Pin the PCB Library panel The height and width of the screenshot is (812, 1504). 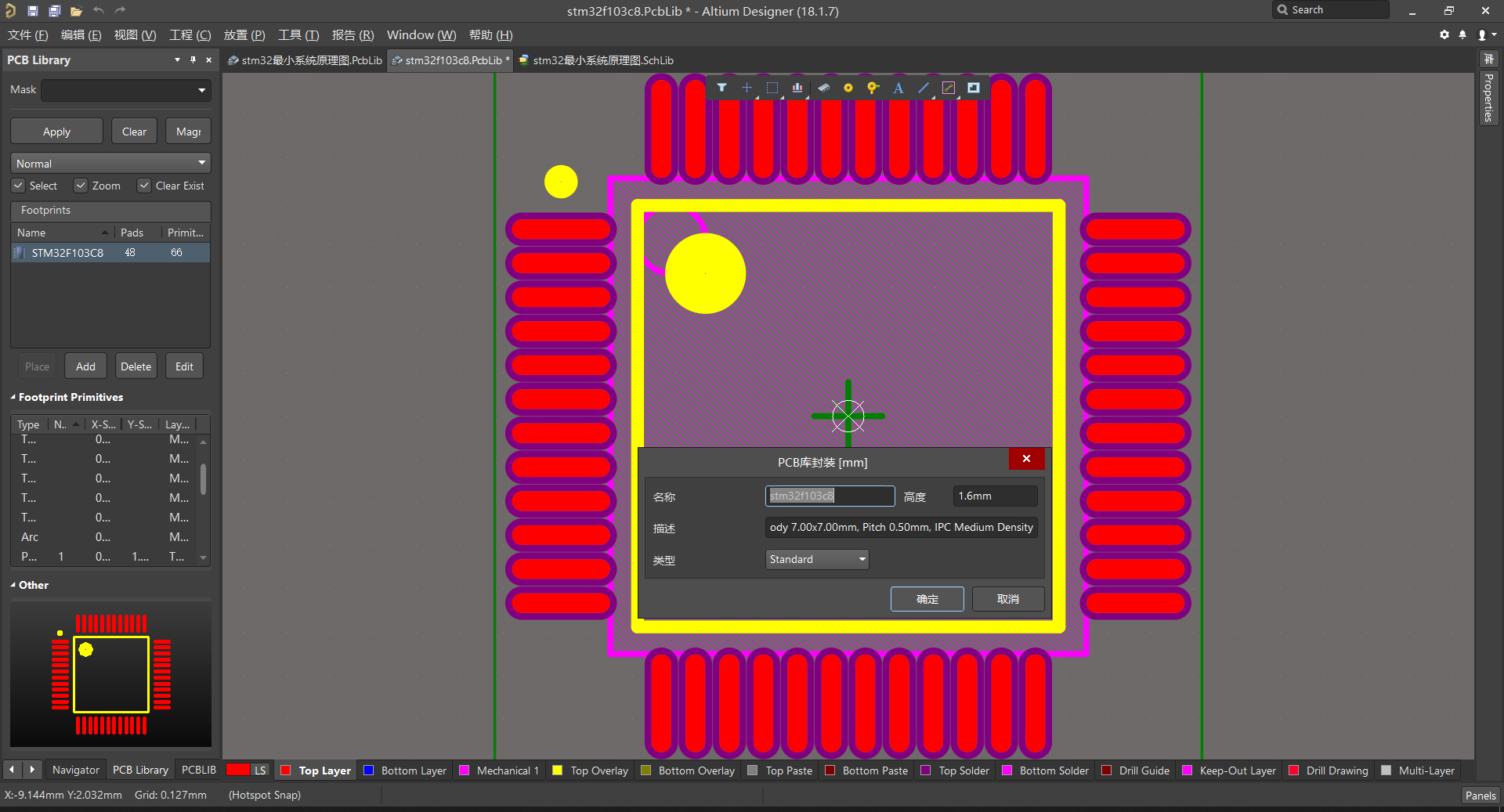(x=193, y=60)
